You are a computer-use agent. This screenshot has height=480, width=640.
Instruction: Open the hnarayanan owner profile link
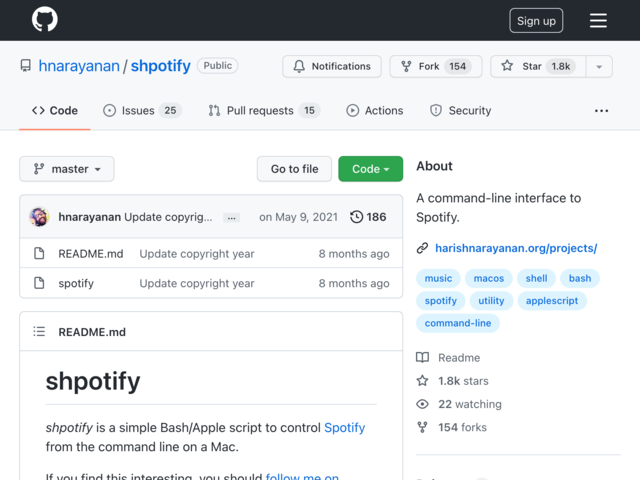tap(79, 66)
